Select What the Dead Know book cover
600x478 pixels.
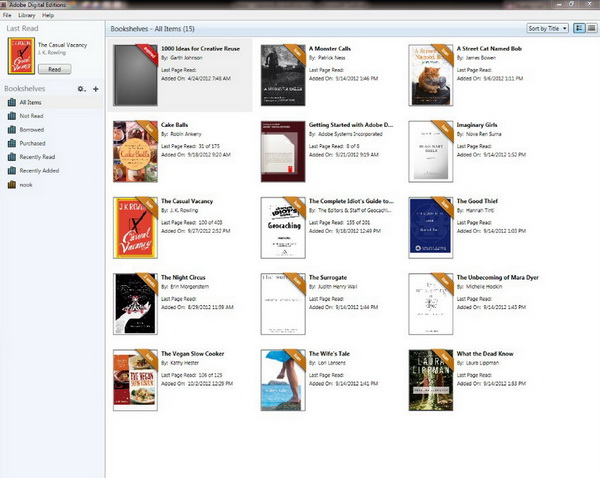(429, 378)
